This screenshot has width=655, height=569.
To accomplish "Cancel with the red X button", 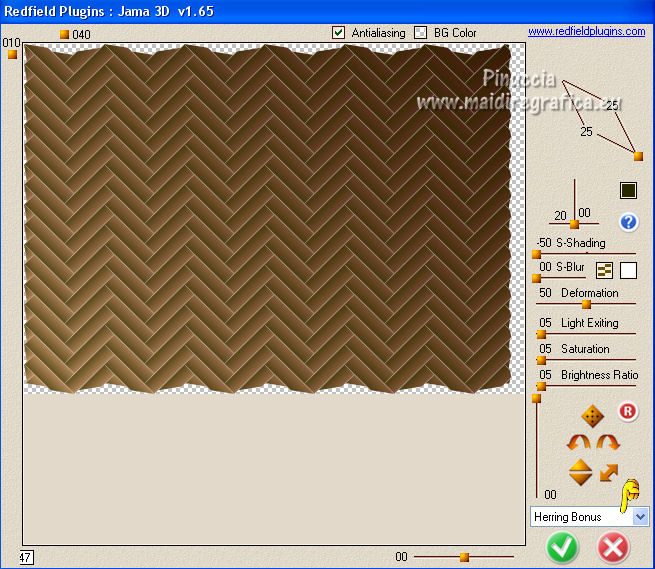I will pyautogui.click(x=613, y=547).
